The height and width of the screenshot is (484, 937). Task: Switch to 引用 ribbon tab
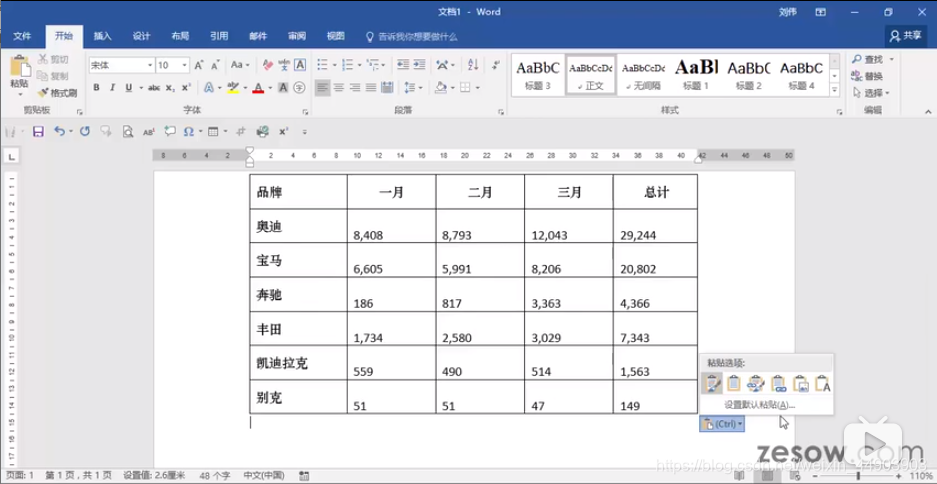219,36
